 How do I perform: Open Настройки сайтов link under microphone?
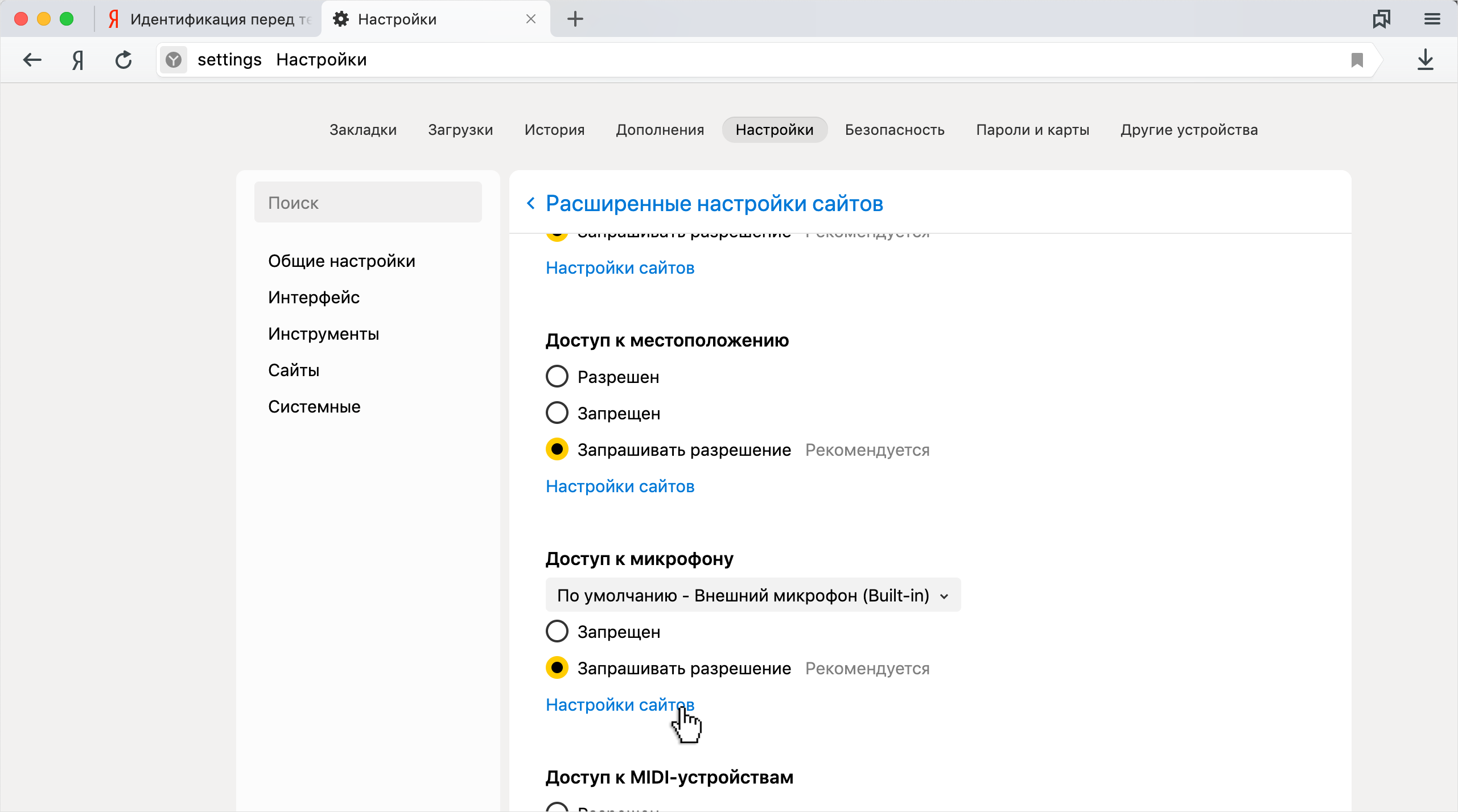point(620,704)
